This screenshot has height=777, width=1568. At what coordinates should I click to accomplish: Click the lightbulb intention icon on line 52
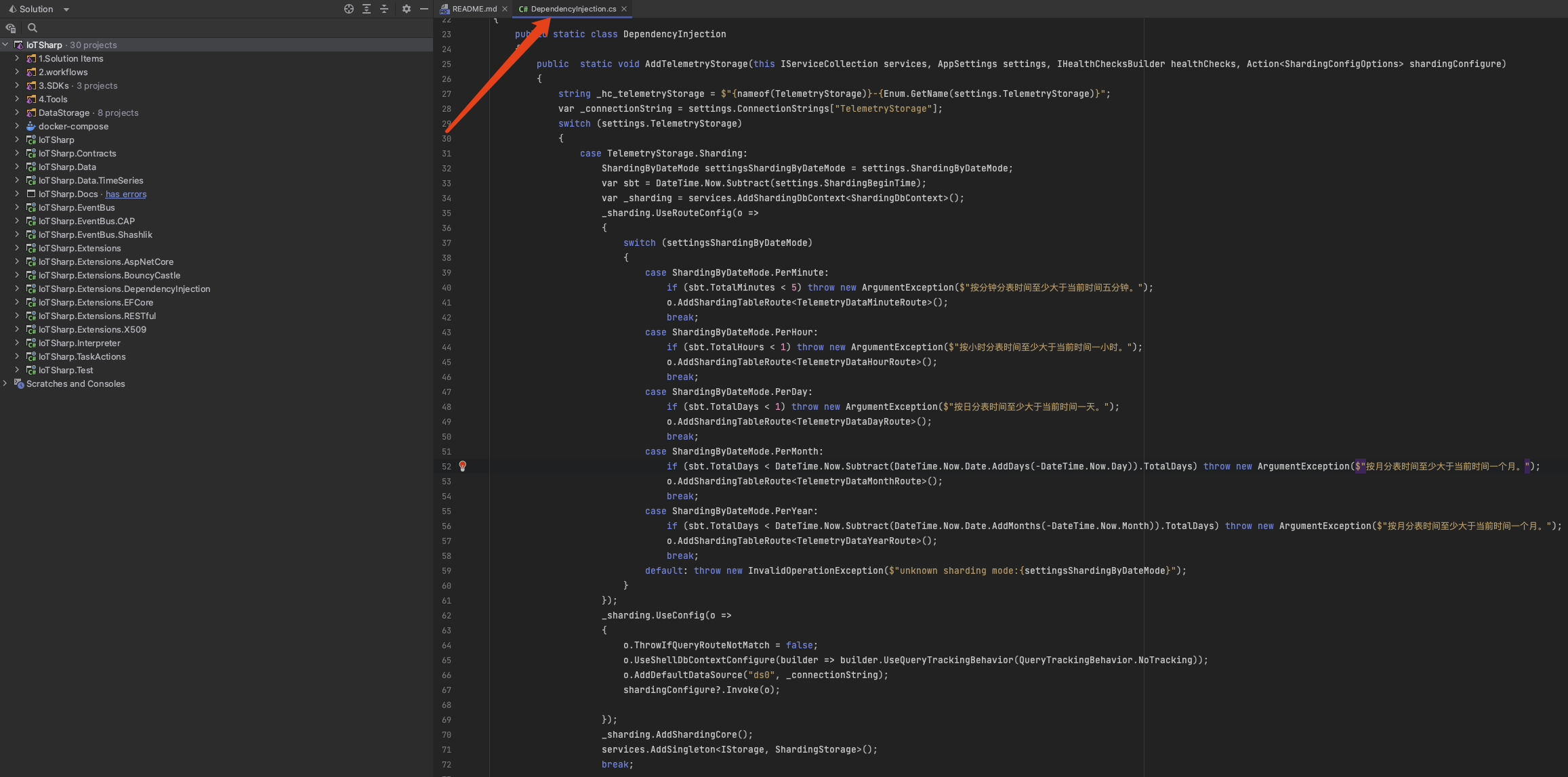[x=463, y=466]
